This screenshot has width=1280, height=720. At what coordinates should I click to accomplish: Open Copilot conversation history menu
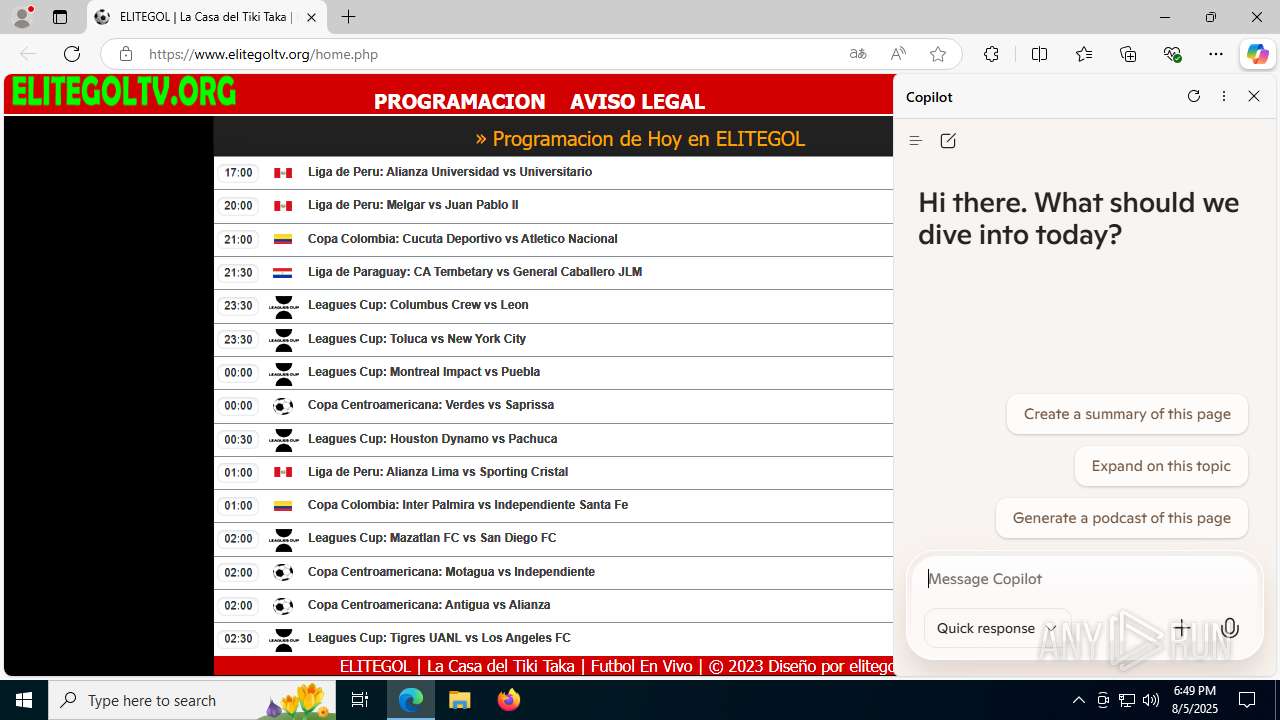(x=915, y=141)
